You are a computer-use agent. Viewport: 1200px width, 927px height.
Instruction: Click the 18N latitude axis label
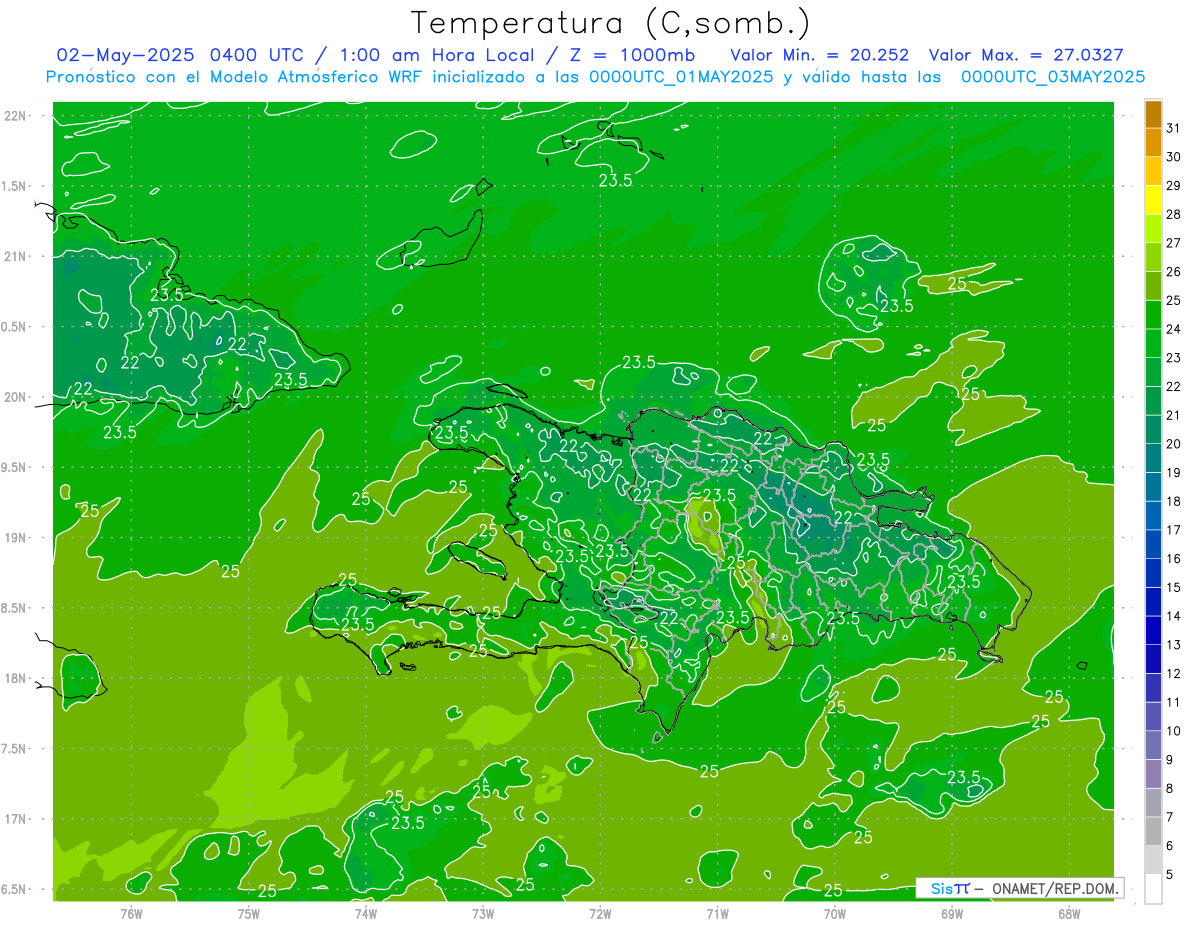pos(15,678)
